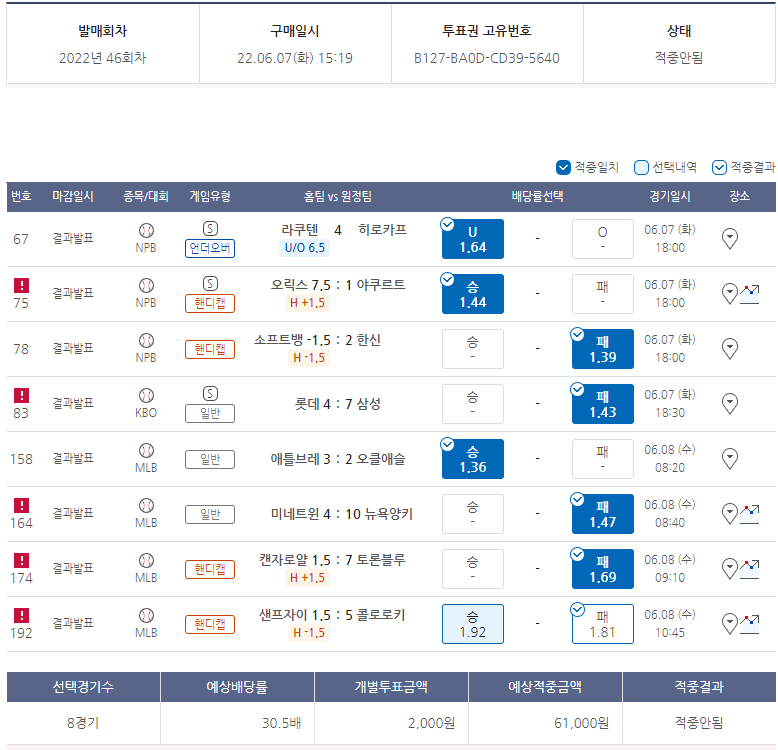778x750 pixels.
Task: Click KBO baseball icon for match 83
Action: point(146,396)
